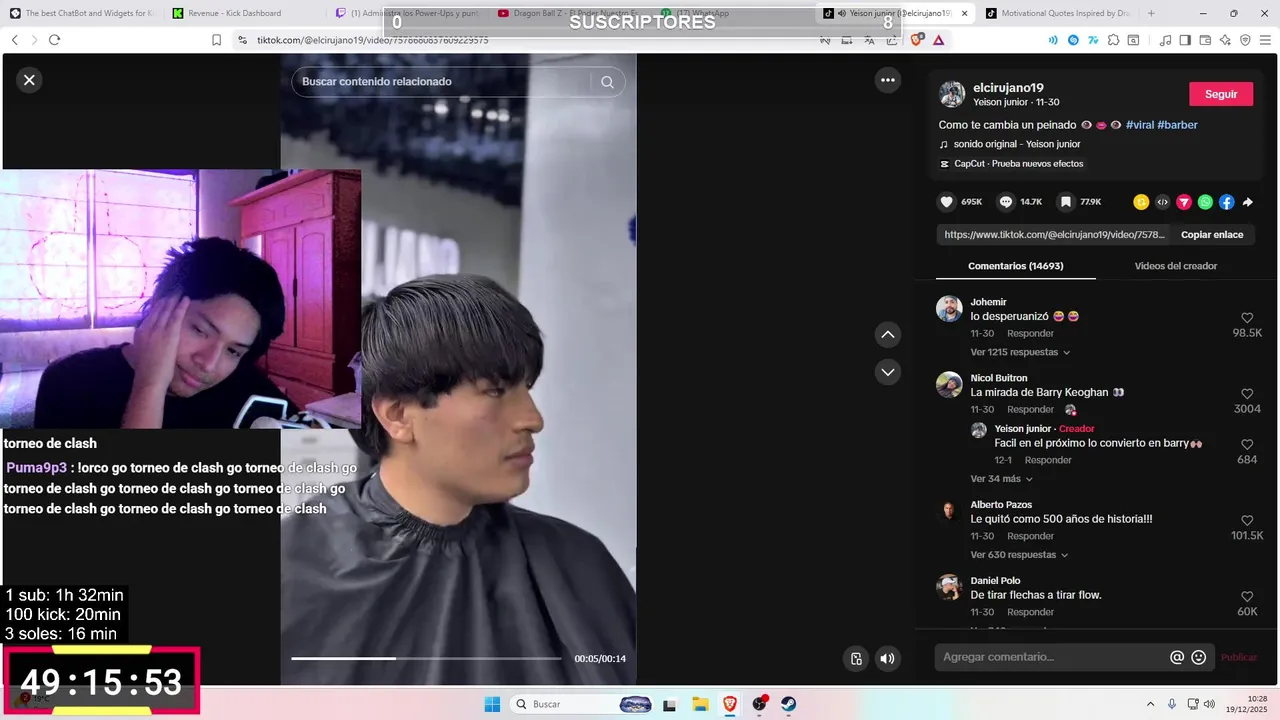1280x720 pixels.
Task: Switch to 'The best ChatBot and Widgets' tab
Action: click(x=81, y=13)
